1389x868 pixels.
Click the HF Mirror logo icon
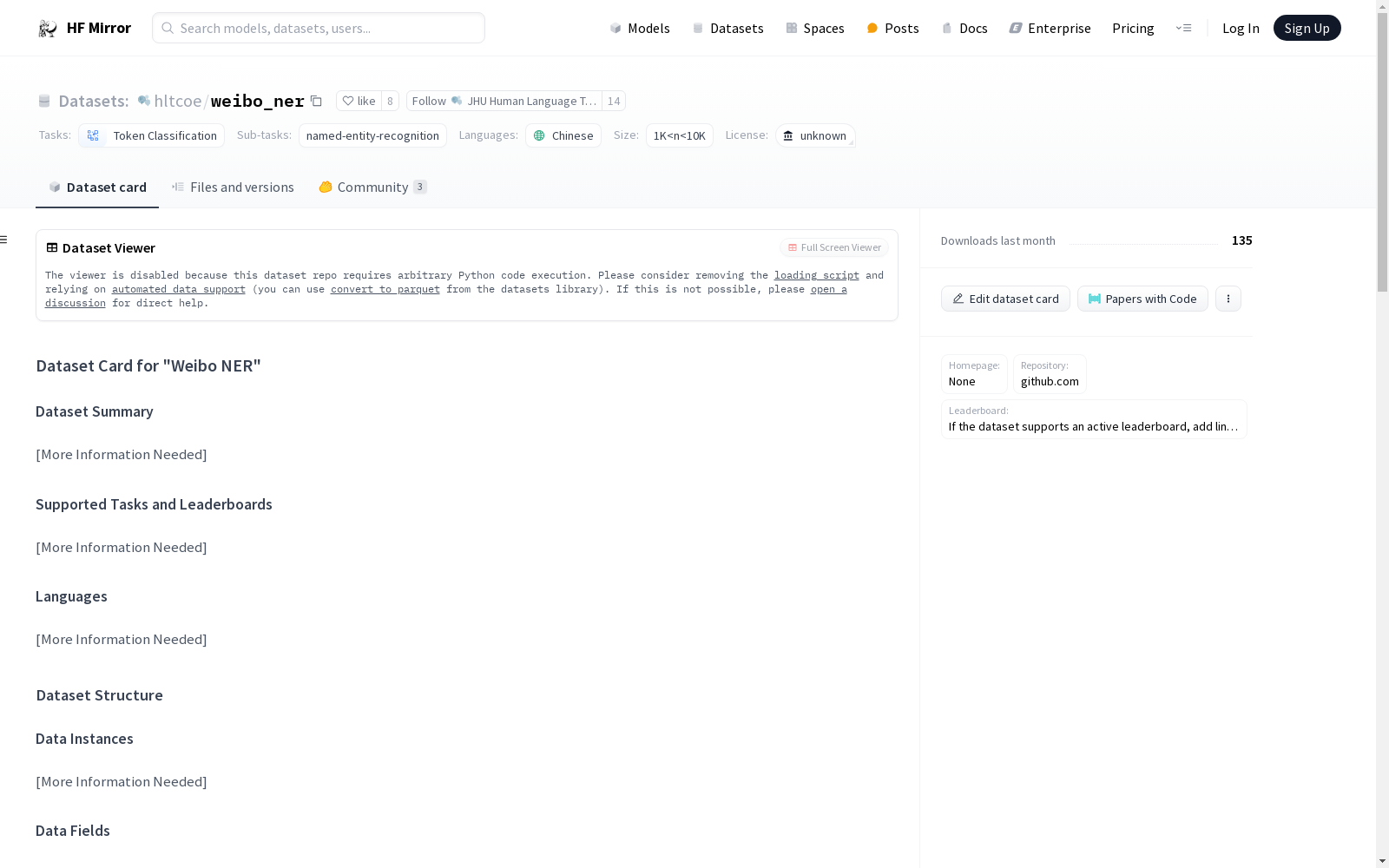click(48, 29)
